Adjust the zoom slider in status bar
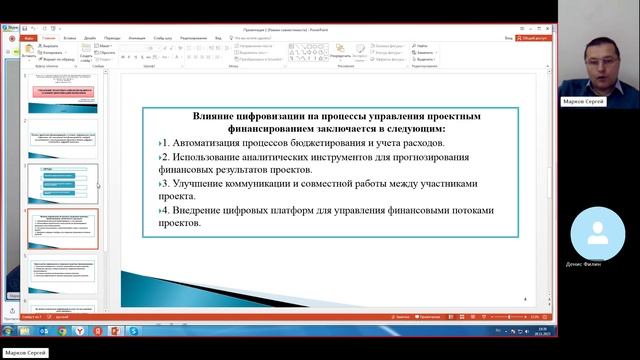The height and width of the screenshot is (360, 640). pos(509,317)
